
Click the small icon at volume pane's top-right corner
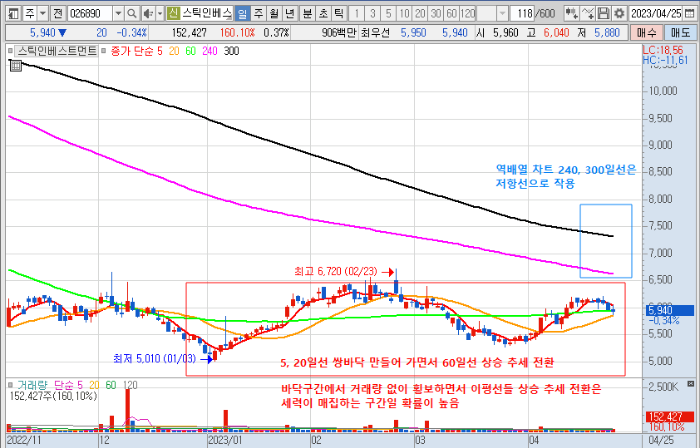691,384
